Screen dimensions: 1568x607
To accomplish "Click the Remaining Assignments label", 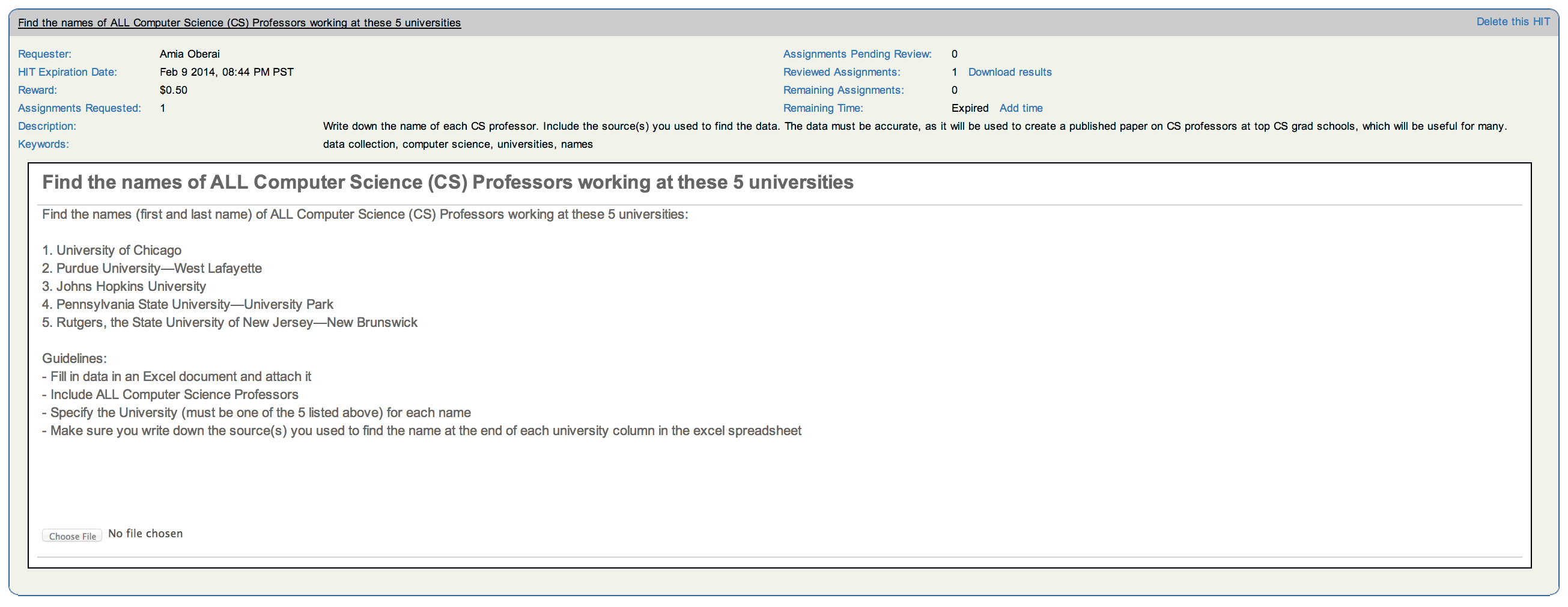I will [843, 90].
